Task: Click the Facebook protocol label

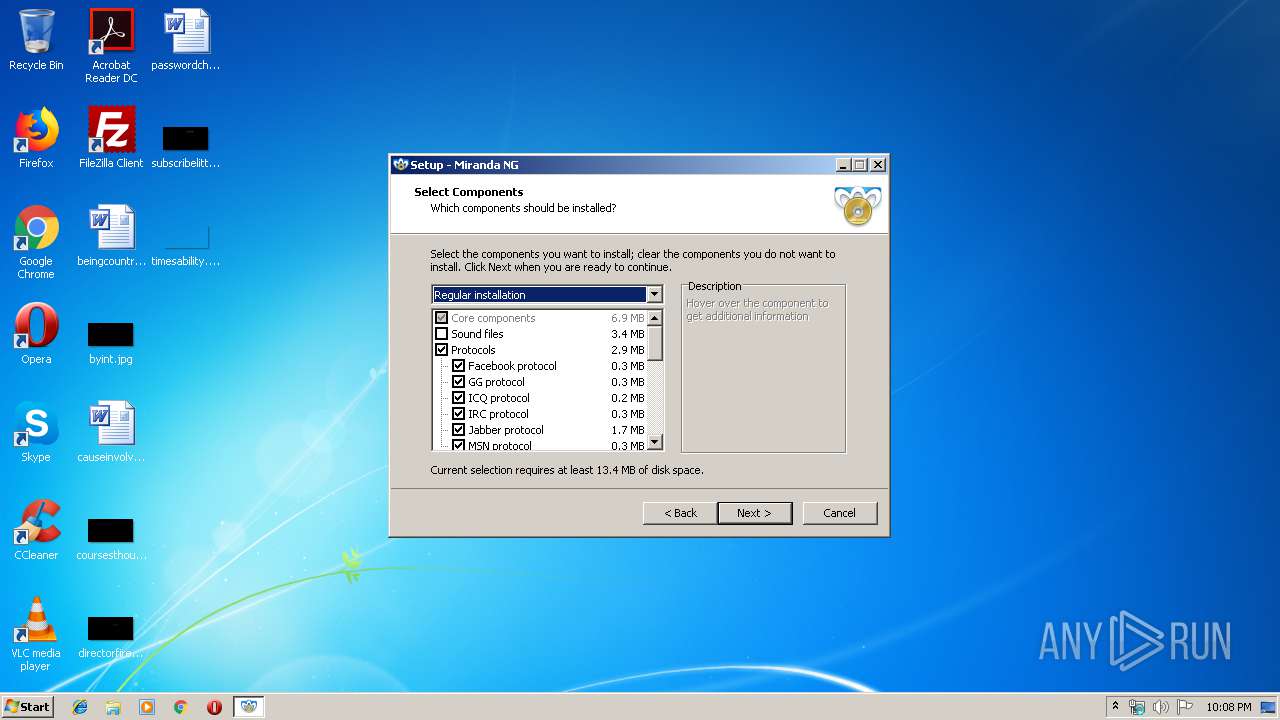Action: click(x=512, y=366)
